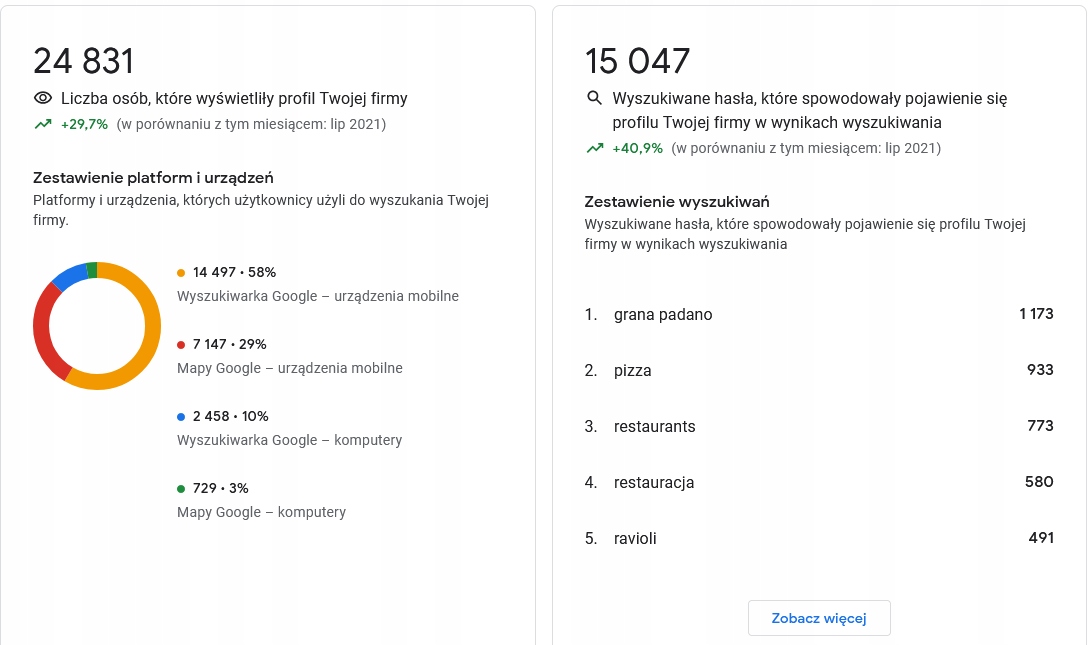Click the green trend arrow beside +29,7%
The width and height of the screenshot is (1090, 645).
click(x=43, y=124)
